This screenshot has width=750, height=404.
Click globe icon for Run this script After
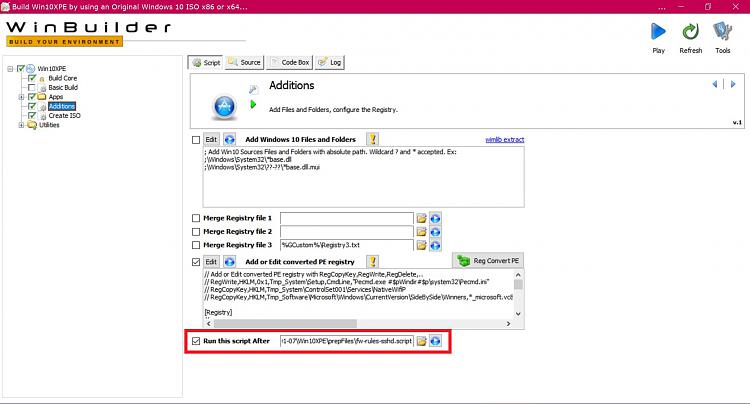435,341
